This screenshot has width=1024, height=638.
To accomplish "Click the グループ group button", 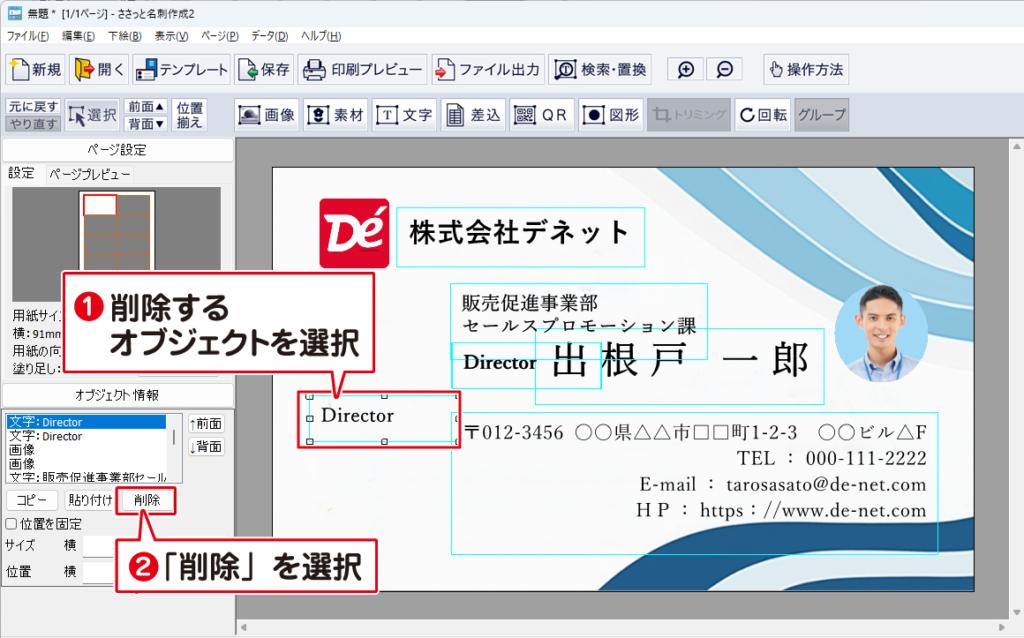I will pyautogui.click(x=822, y=115).
